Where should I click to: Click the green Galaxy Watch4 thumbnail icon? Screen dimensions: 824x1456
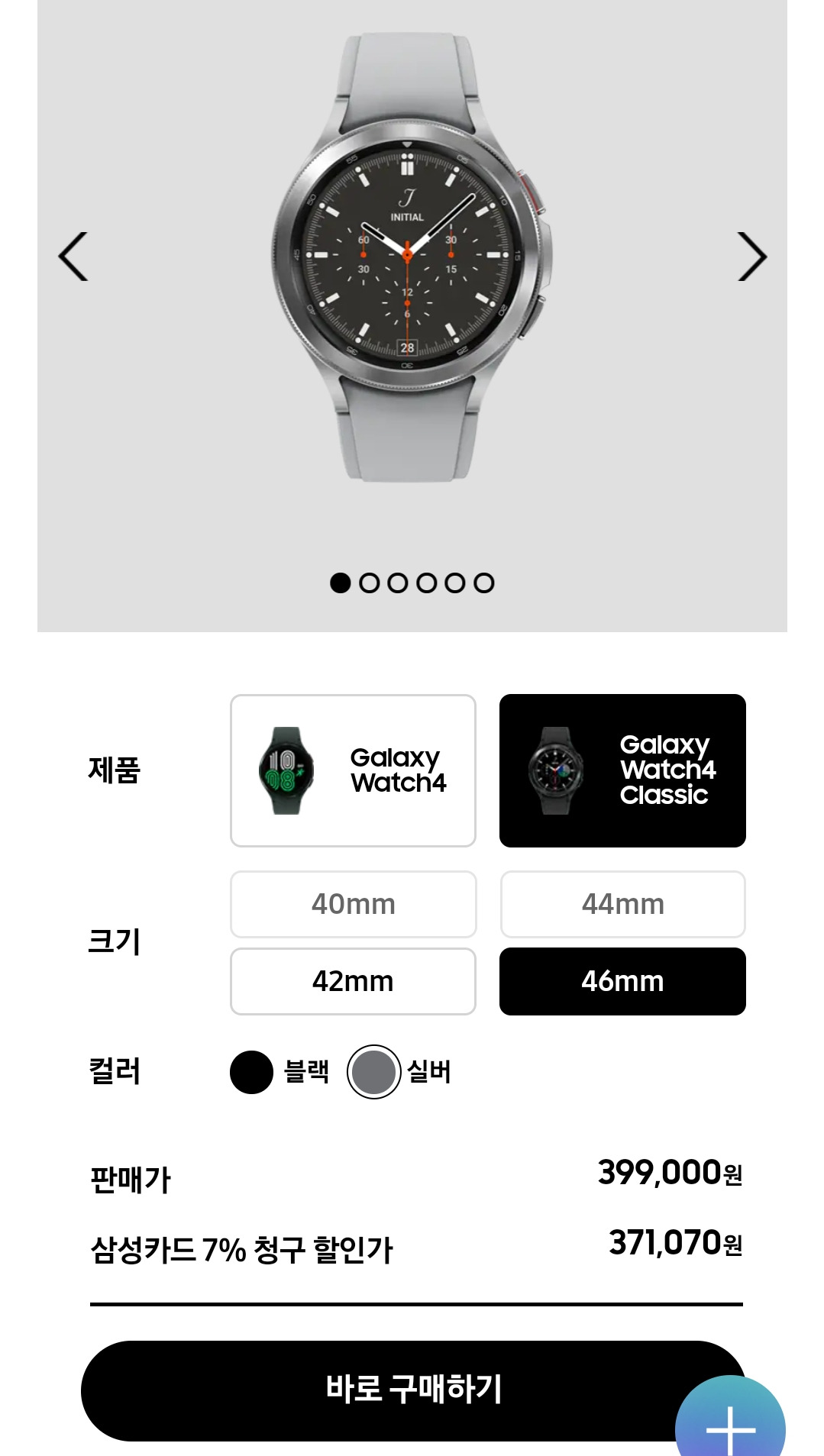[x=286, y=770]
